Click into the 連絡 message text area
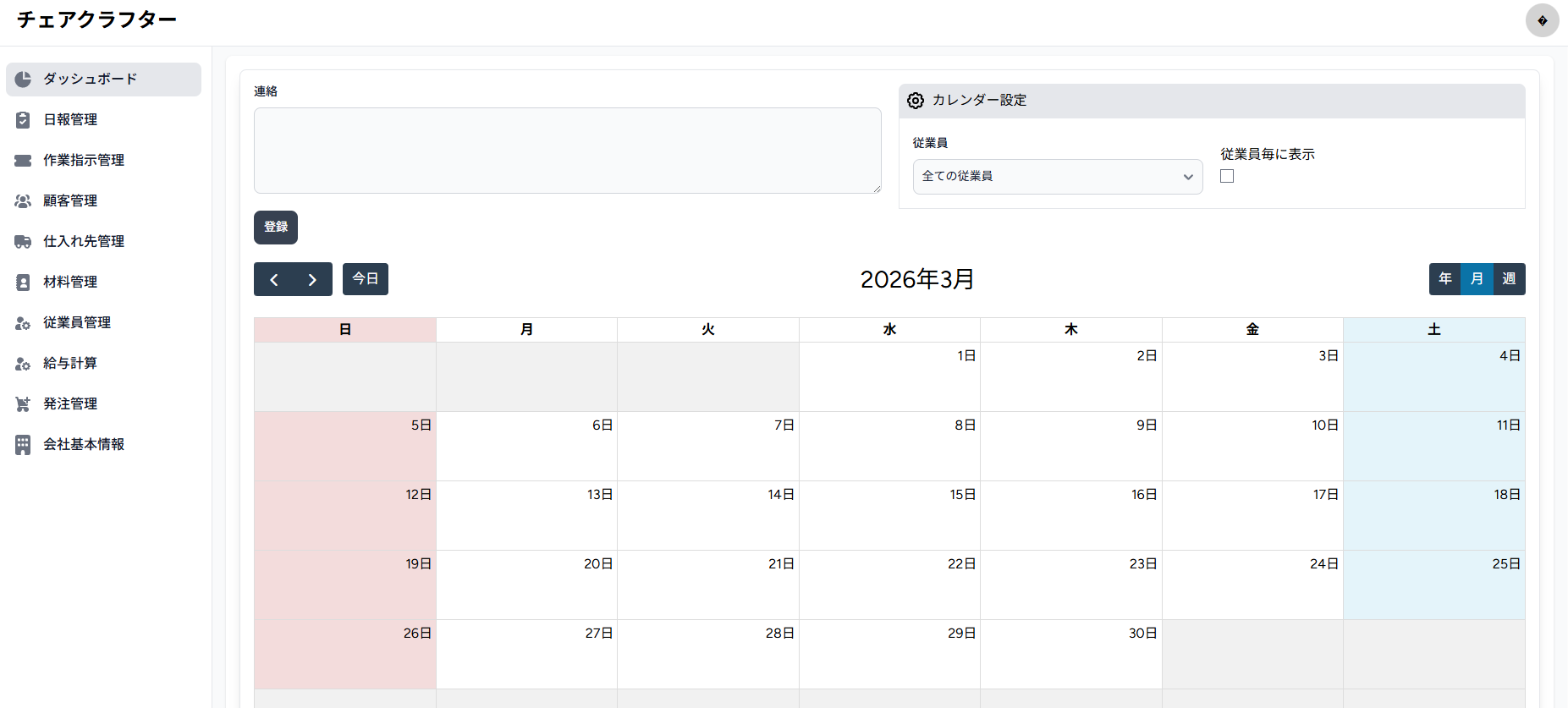This screenshot has height=708, width=1568. pyautogui.click(x=567, y=151)
